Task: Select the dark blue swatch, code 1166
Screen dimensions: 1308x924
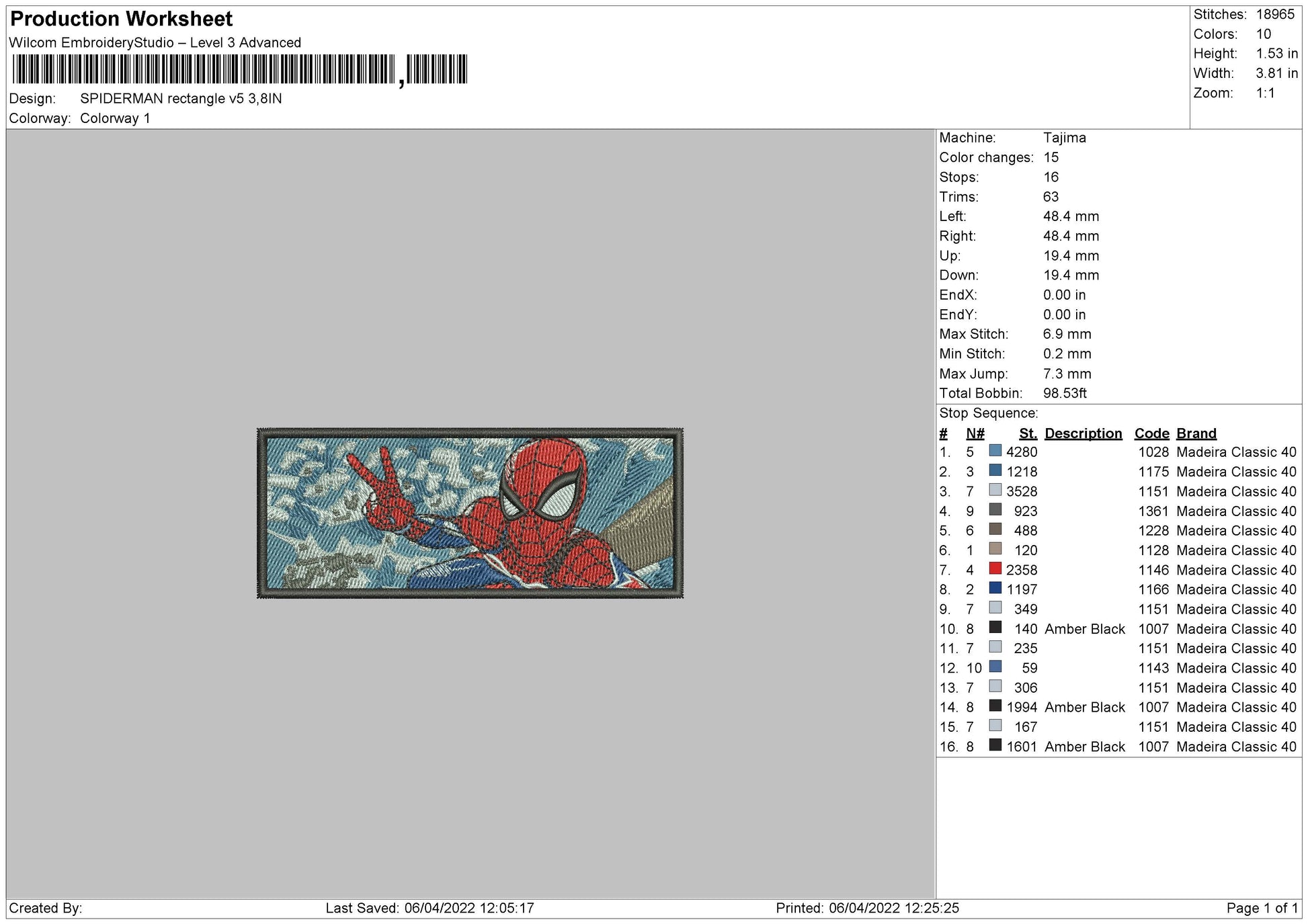Action: pos(995,588)
